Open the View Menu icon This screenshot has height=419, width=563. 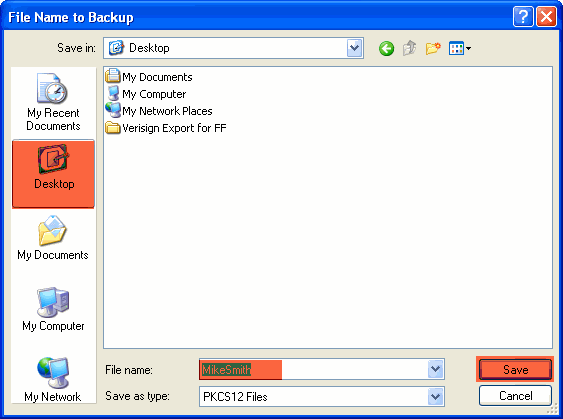(460, 48)
